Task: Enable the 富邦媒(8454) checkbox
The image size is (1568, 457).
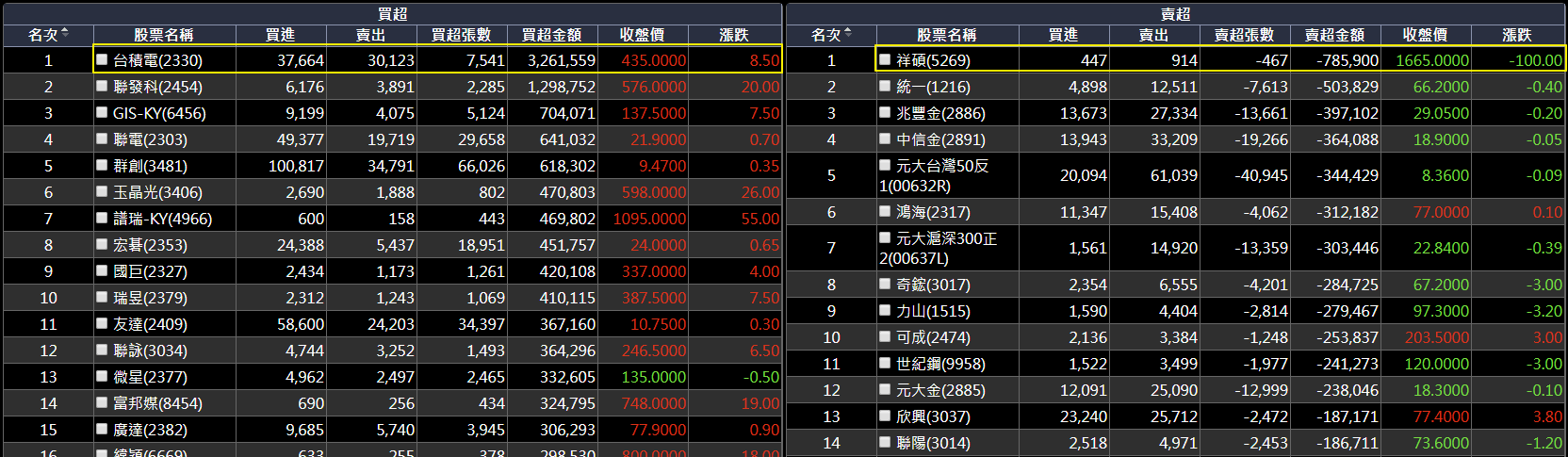Action: (102, 402)
